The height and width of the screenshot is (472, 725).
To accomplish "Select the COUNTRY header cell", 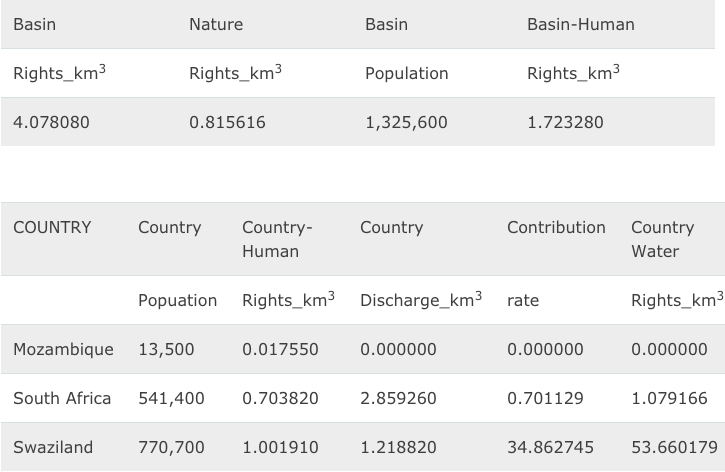I will pyautogui.click(x=52, y=228).
